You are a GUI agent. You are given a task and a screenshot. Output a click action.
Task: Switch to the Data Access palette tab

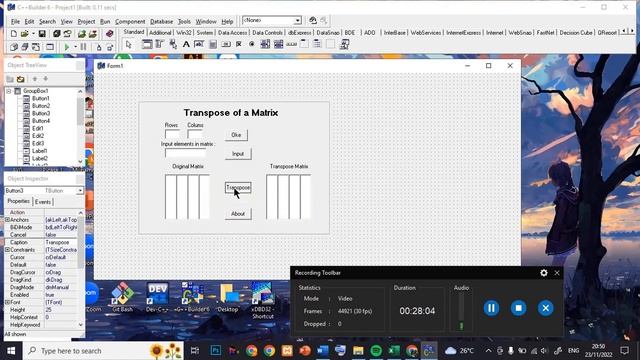click(x=232, y=33)
